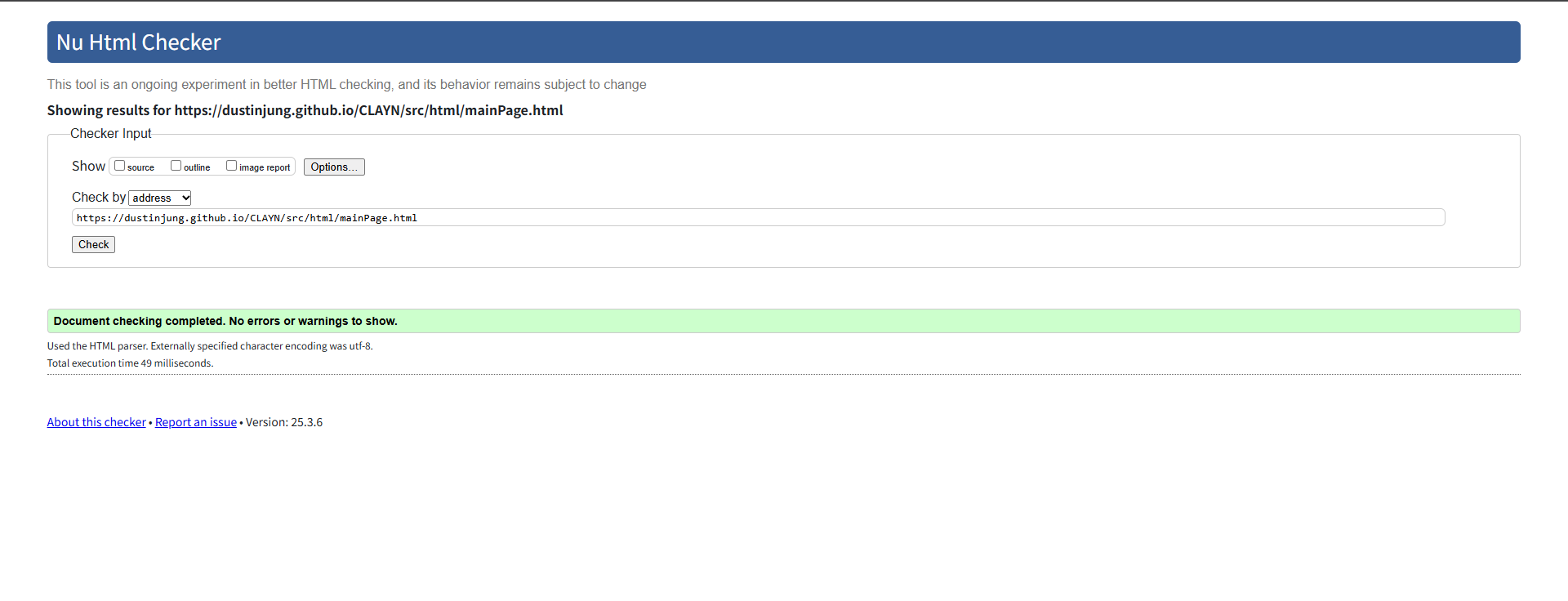Click the 'Used the HTML parser' info line
The width and height of the screenshot is (1568, 601).
pyautogui.click(x=210, y=346)
